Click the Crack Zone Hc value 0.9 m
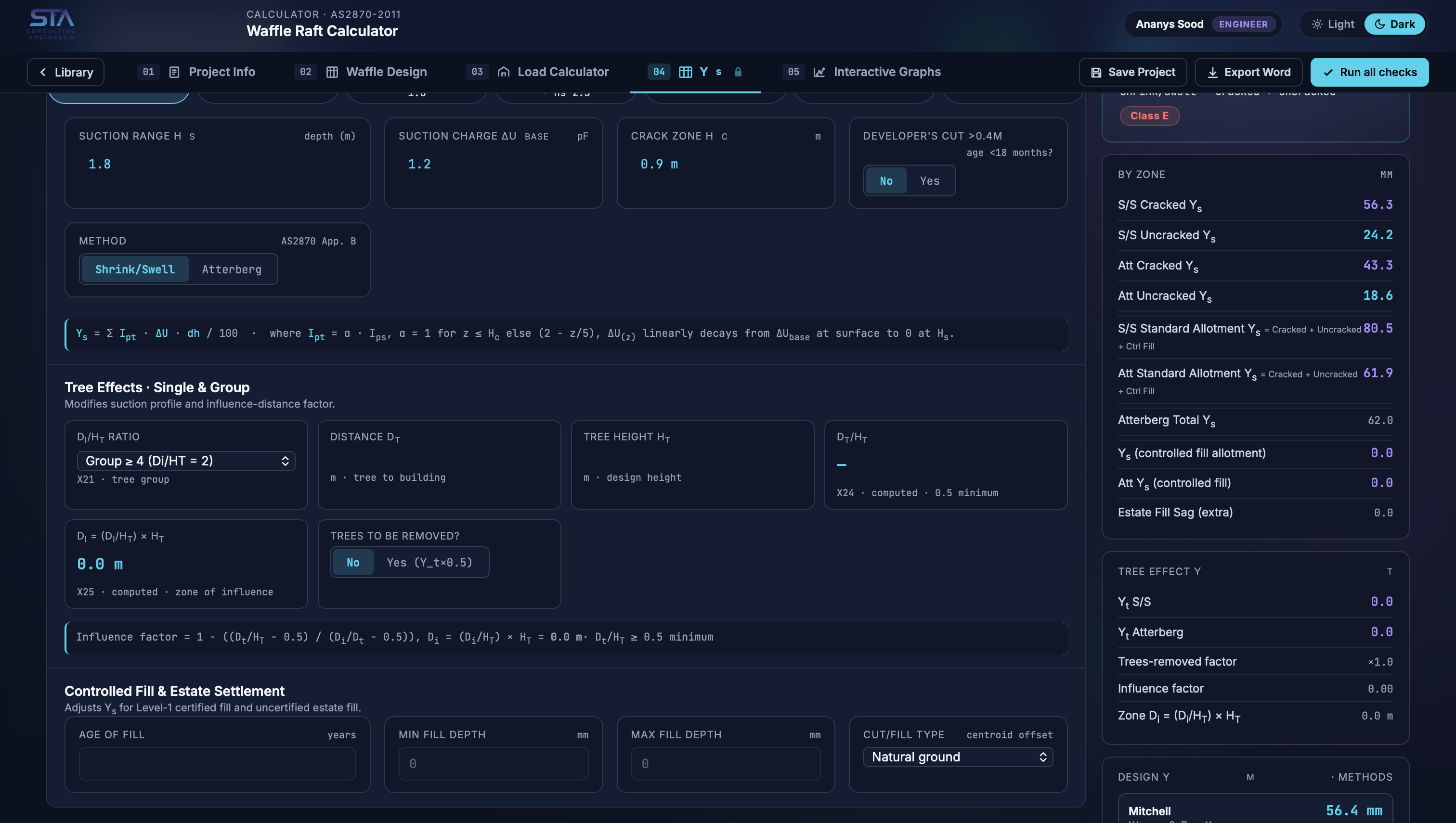The height and width of the screenshot is (823, 1456). tap(659, 164)
